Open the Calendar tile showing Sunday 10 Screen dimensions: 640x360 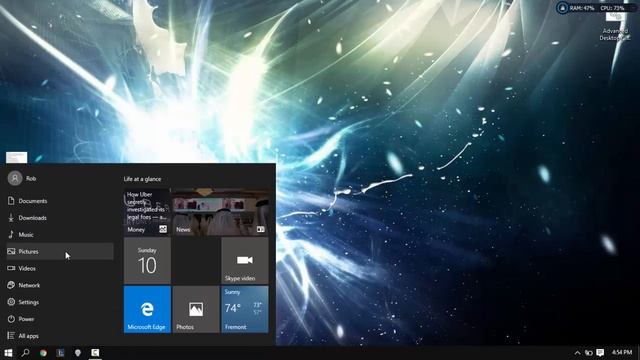(x=147, y=261)
